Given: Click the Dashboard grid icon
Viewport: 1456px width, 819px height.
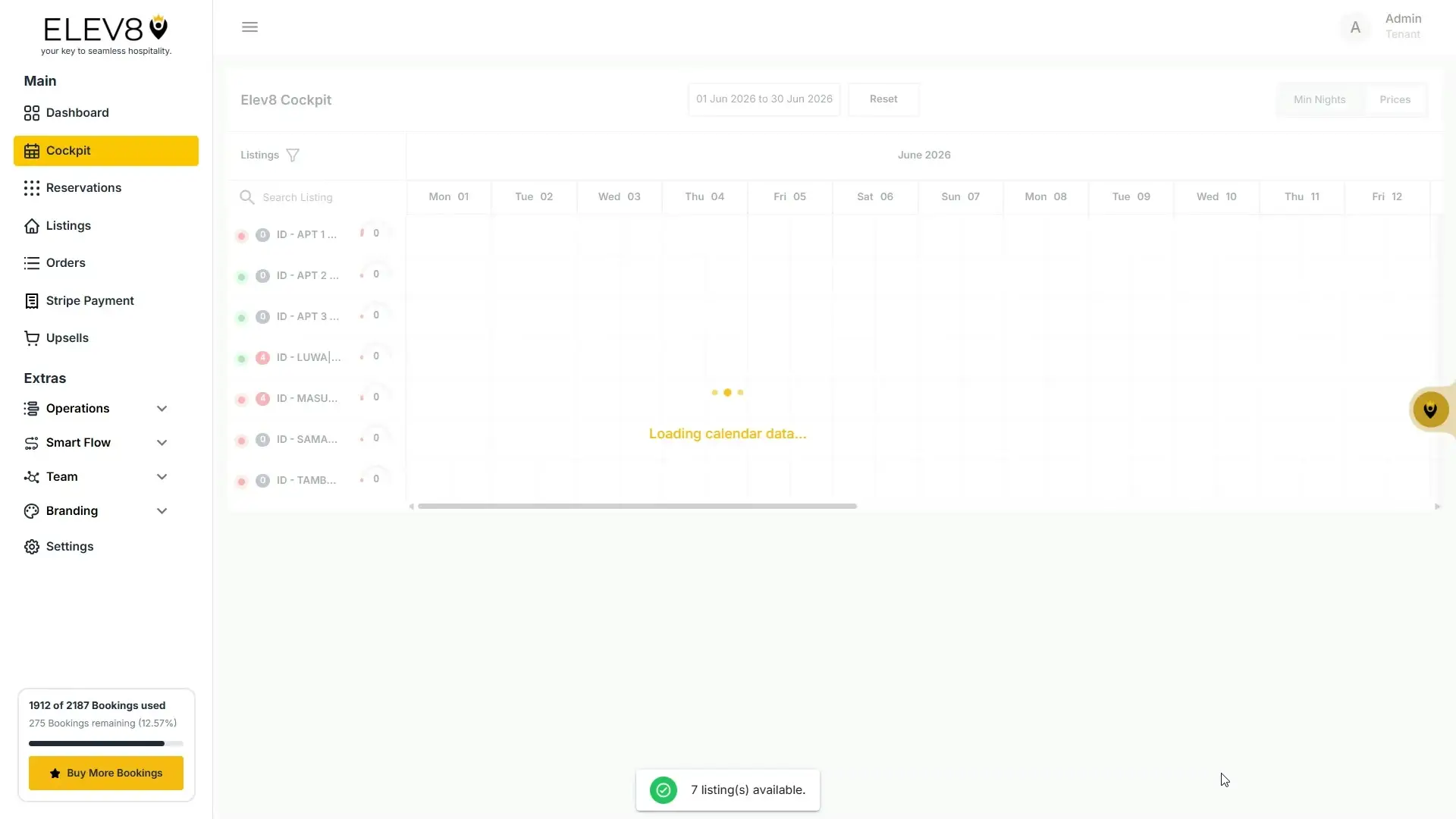Looking at the screenshot, I should tap(31, 113).
